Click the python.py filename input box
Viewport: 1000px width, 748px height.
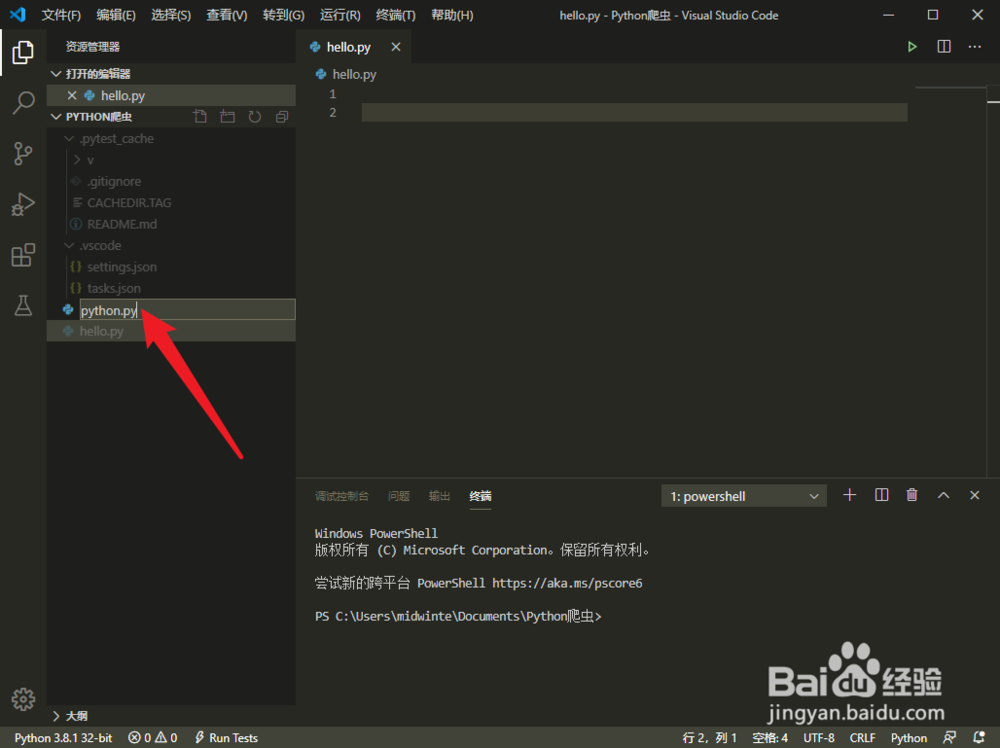tap(187, 310)
